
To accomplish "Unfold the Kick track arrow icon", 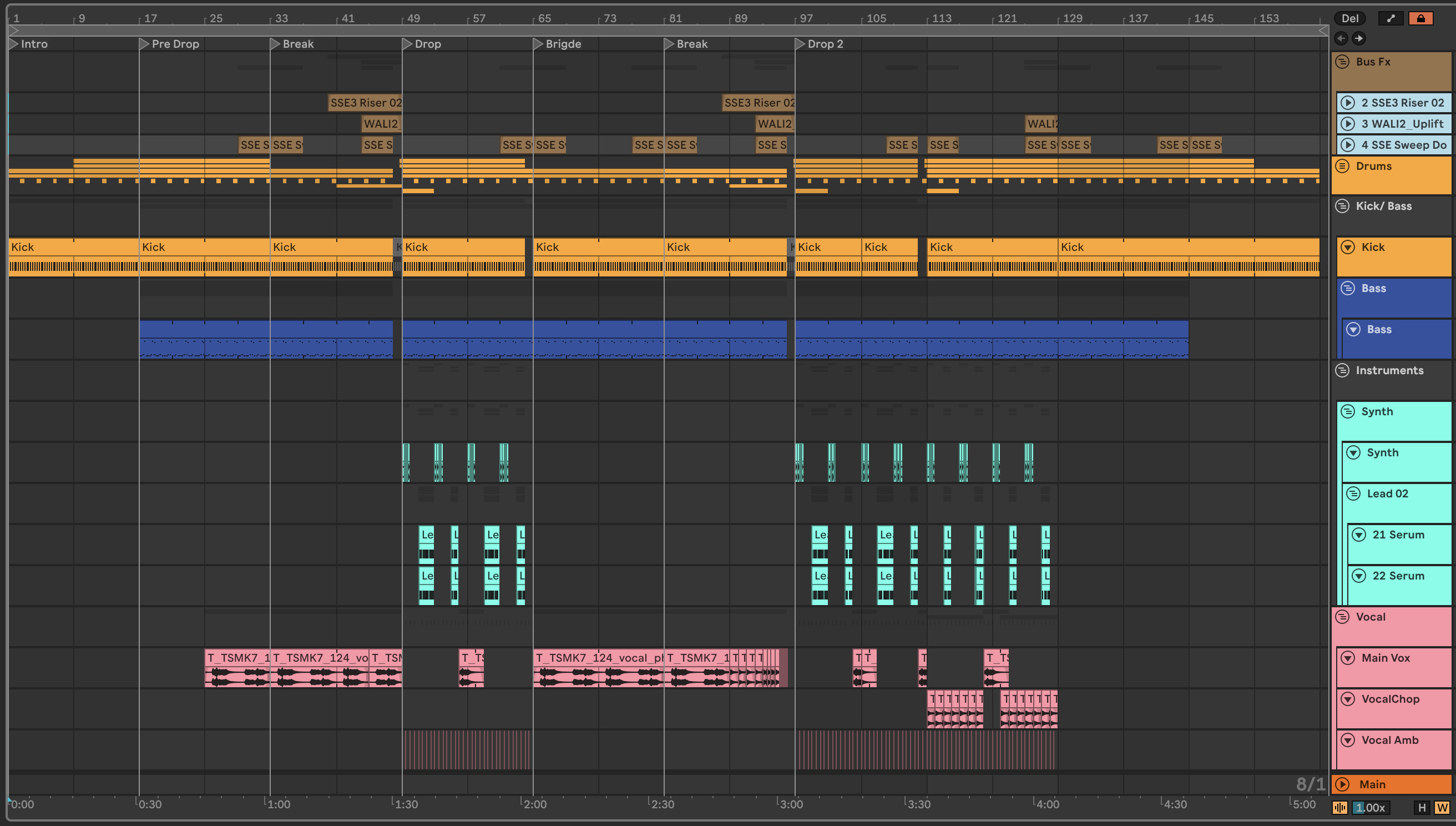I will click(x=1348, y=247).
